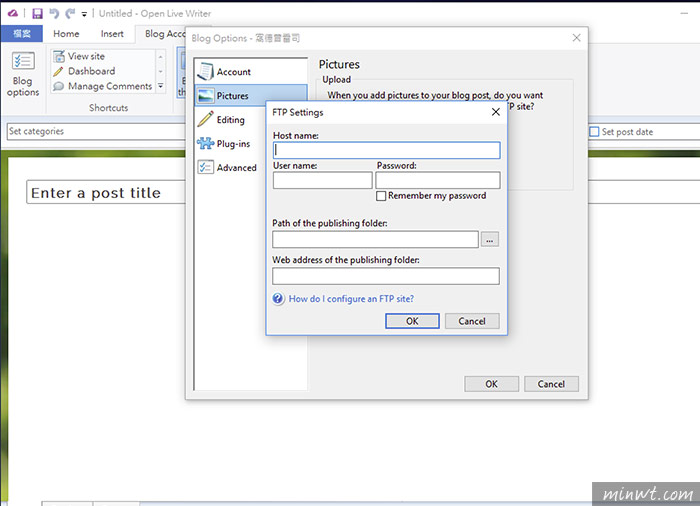Open Manage Comments shortcut

click(103, 86)
